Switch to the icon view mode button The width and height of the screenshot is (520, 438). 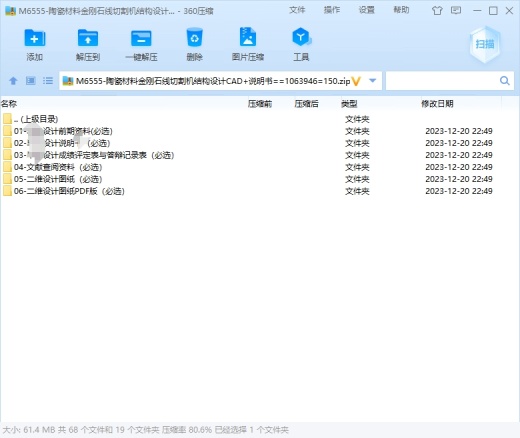(31, 81)
